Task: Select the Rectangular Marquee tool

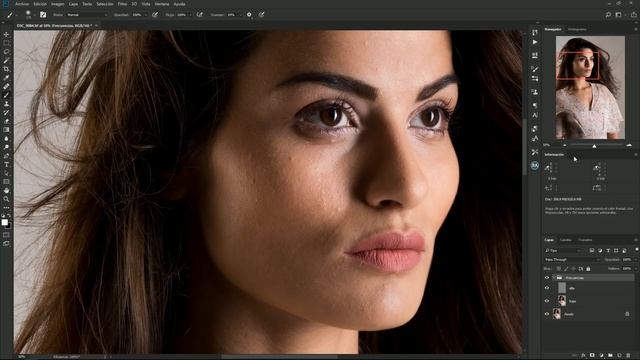Action: [6, 43]
